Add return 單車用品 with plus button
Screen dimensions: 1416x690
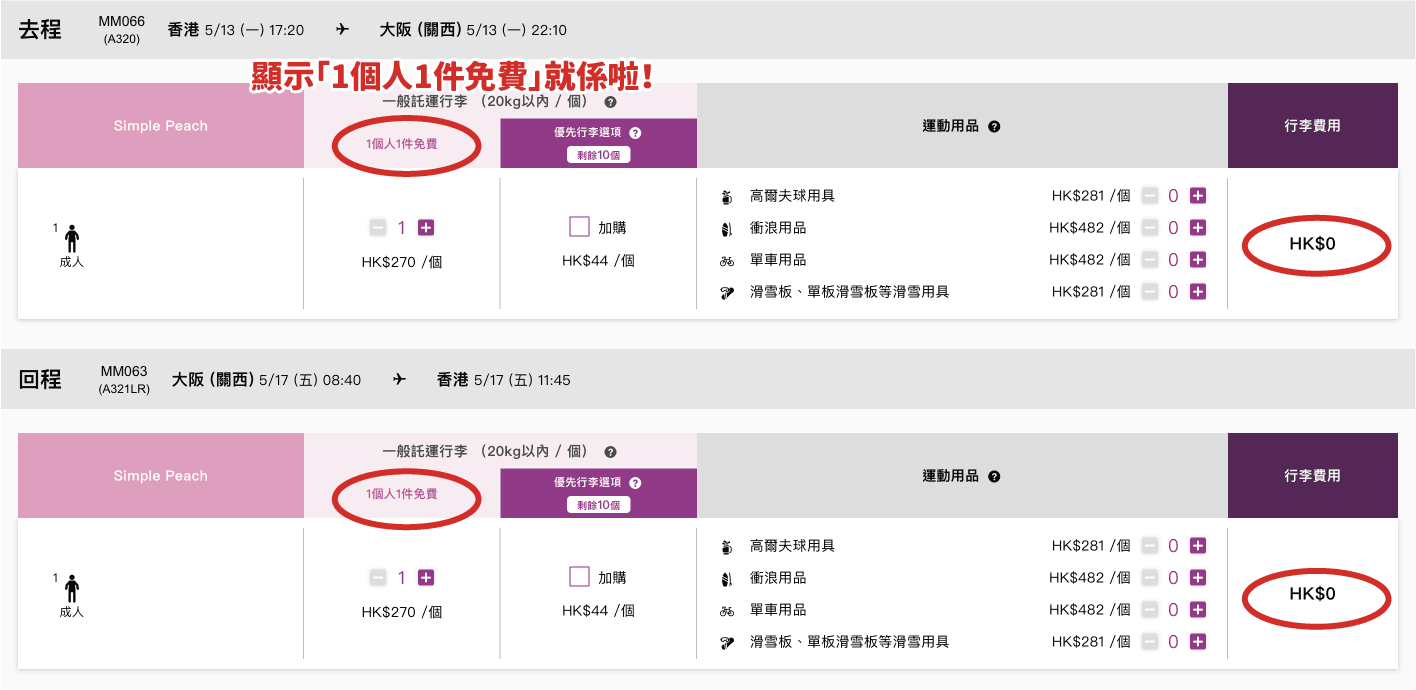(1198, 610)
